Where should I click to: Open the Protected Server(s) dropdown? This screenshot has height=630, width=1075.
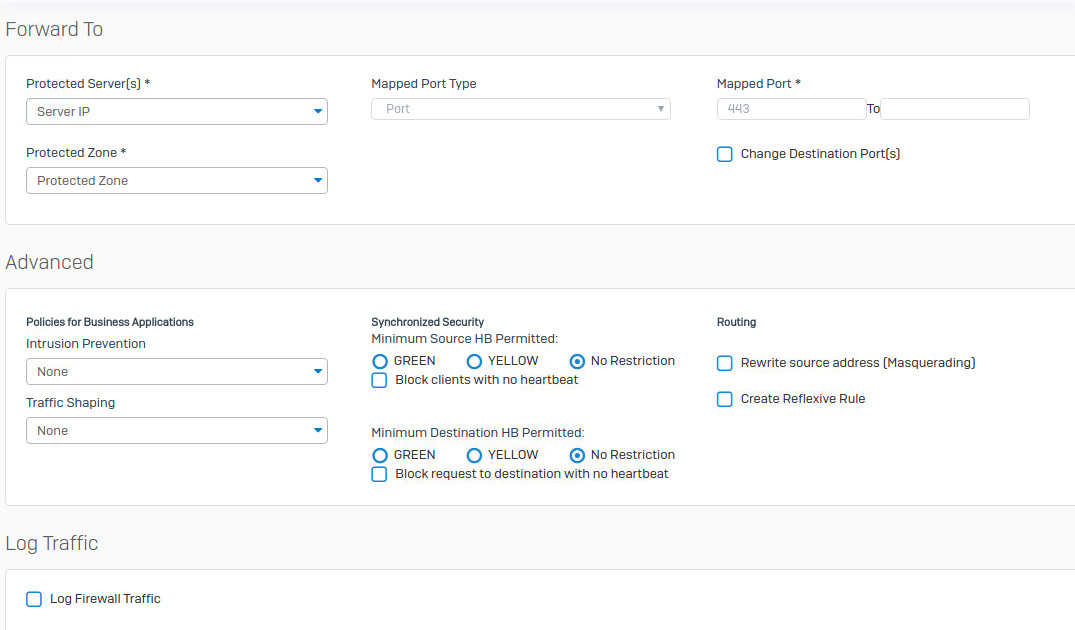click(x=176, y=111)
